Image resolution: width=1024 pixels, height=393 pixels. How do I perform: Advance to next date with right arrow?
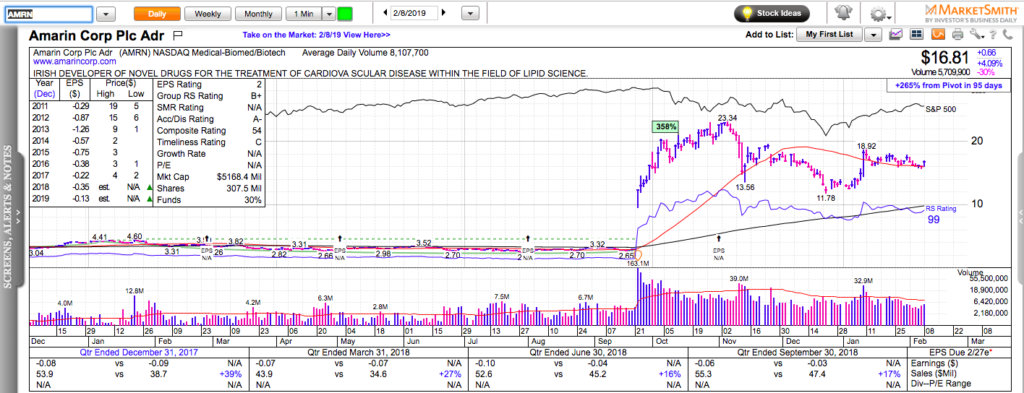click(x=445, y=13)
